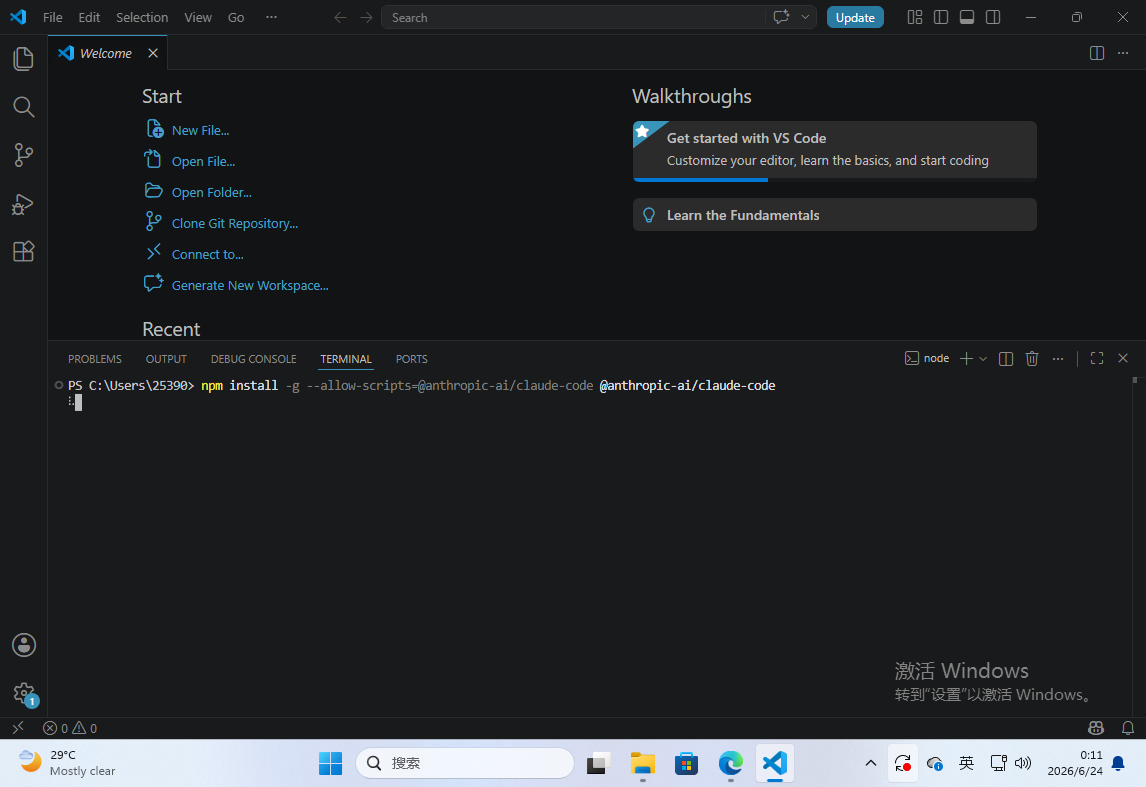Click the taskbar search box
The height and width of the screenshot is (787, 1146).
pyautogui.click(x=465, y=763)
